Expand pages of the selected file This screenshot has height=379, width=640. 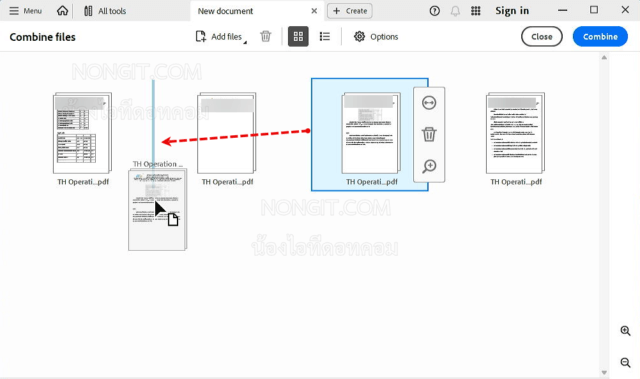point(429,103)
